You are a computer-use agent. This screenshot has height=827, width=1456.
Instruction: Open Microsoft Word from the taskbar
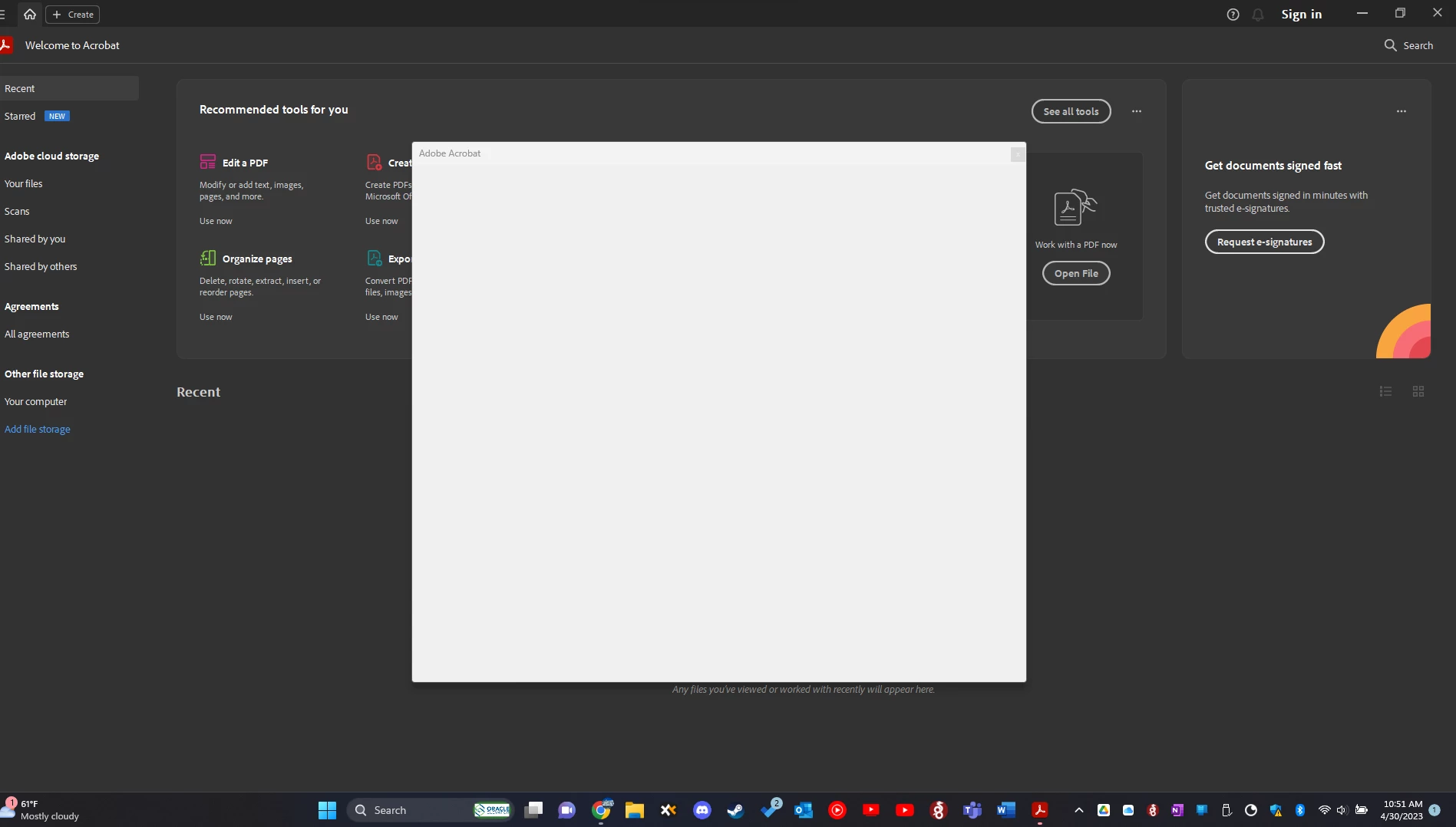[1006, 810]
